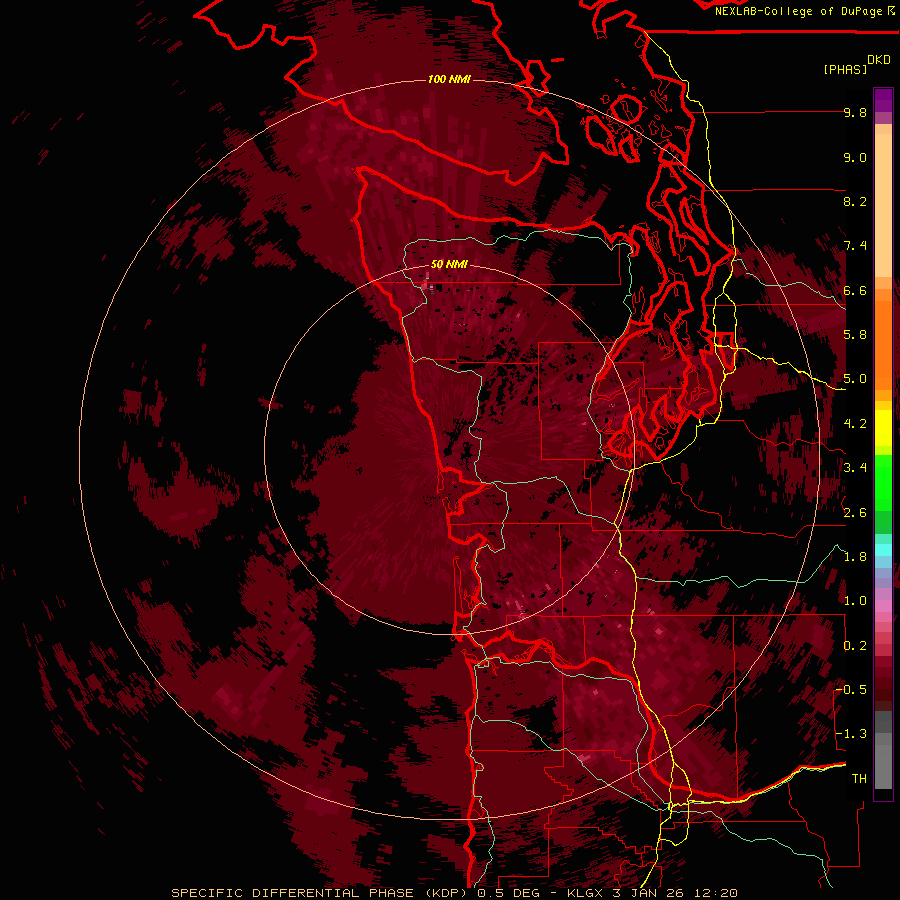Click the Specific Differential Phase caption text
900x900 pixels.
pos(454,893)
